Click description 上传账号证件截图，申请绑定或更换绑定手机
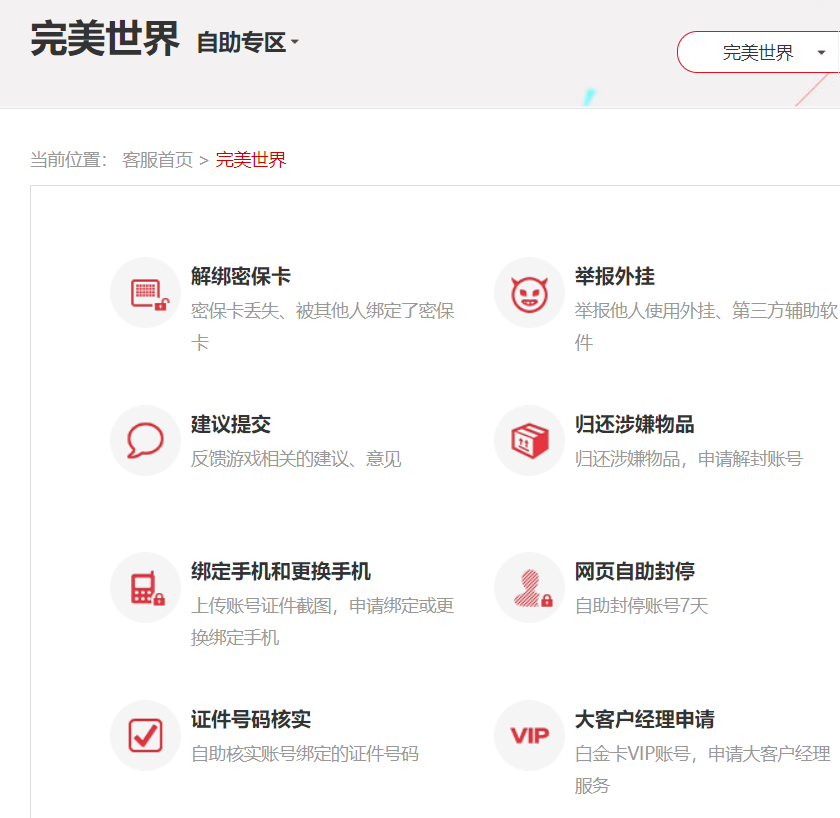This screenshot has height=818, width=840. (x=322, y=621)
